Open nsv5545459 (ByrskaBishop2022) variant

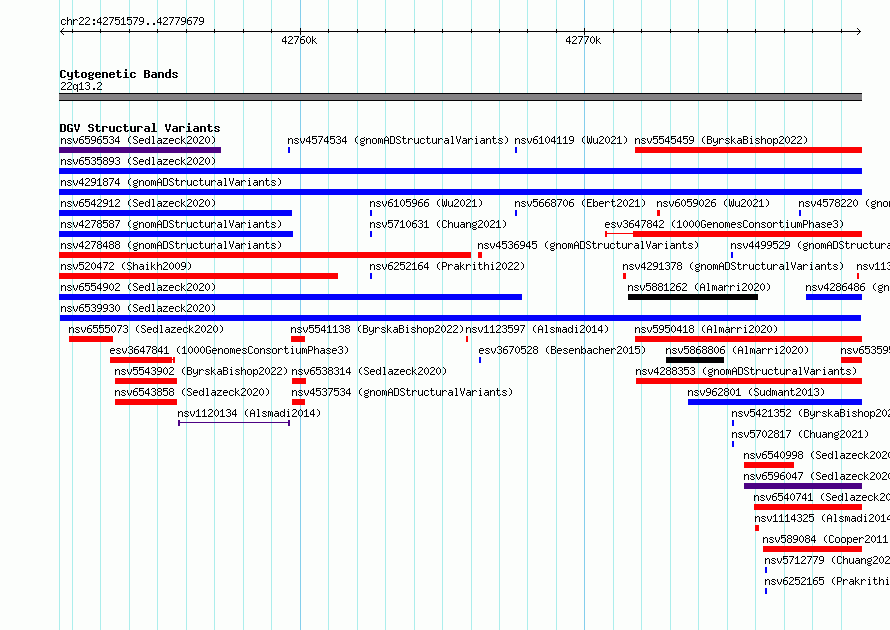[x=721, y=140]
